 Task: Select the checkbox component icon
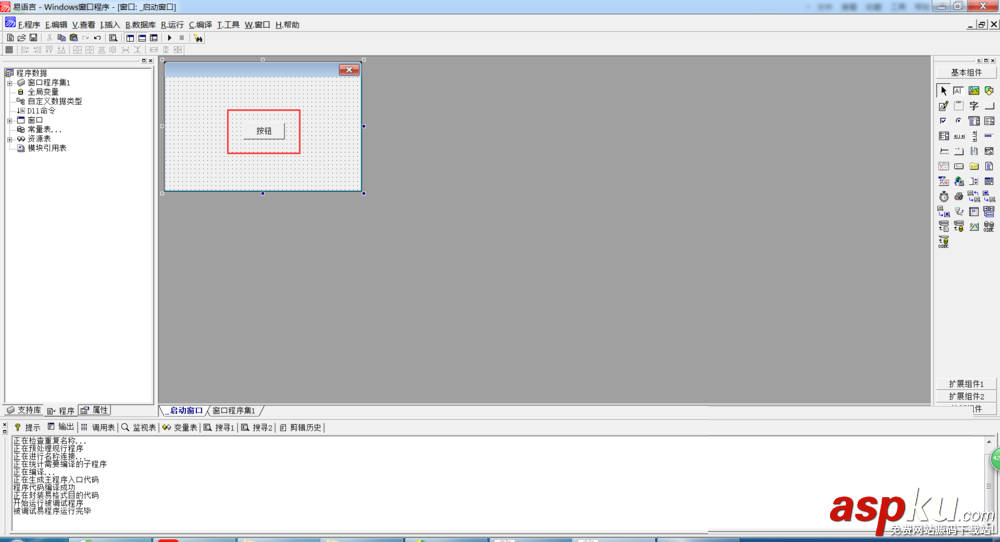(x=943, y=121)
